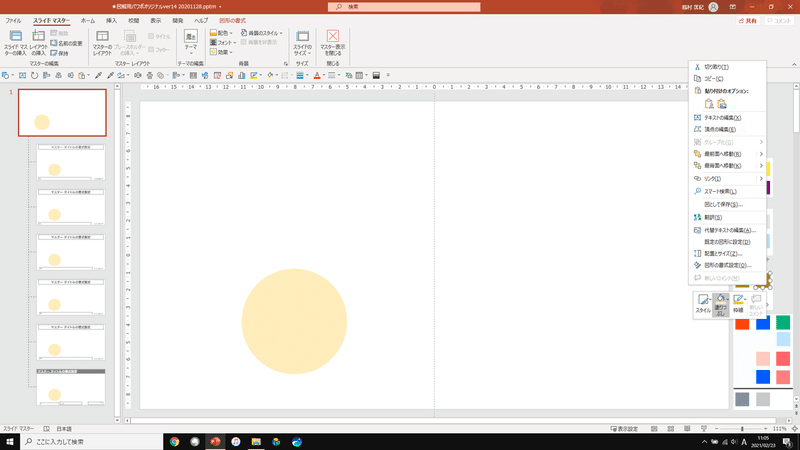The width and height of the screenshot is (800, 450).
Task: Choose Format Shape (図形の書式設定) entry
Action: (x=727, y=265)
